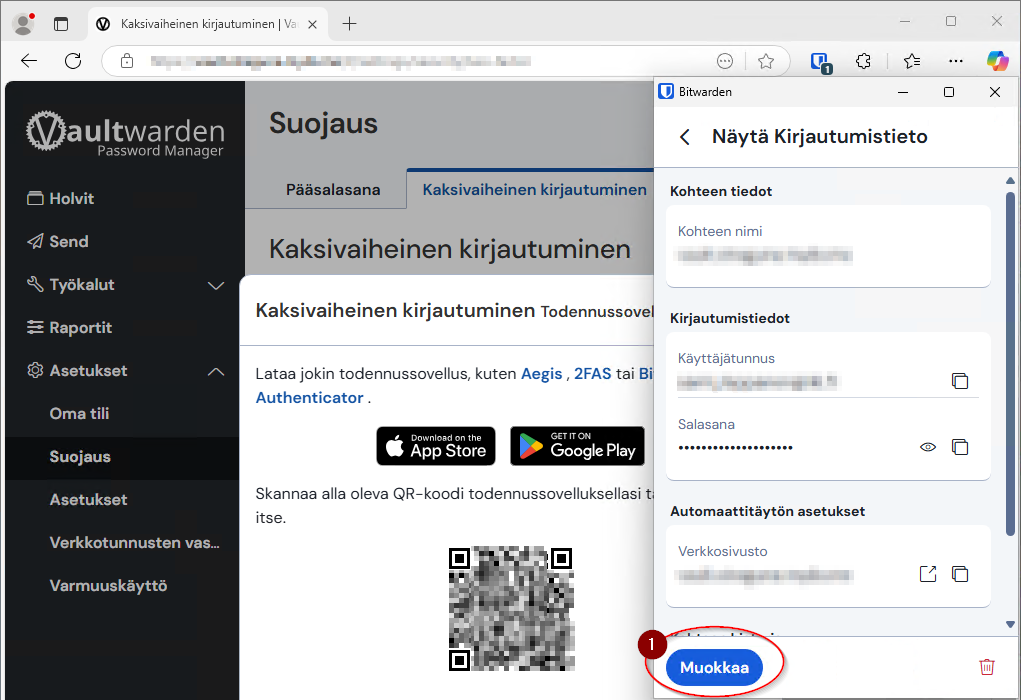Open browser Settings and more menu
The width and height of the screenshot is (1021, 700).
tap(955, 61)
